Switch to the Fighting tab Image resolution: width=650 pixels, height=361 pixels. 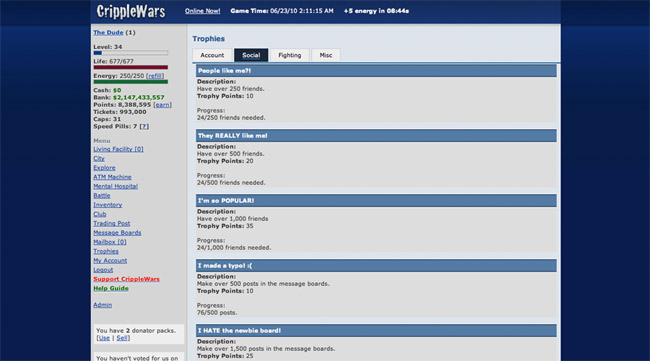pos(290,55)
